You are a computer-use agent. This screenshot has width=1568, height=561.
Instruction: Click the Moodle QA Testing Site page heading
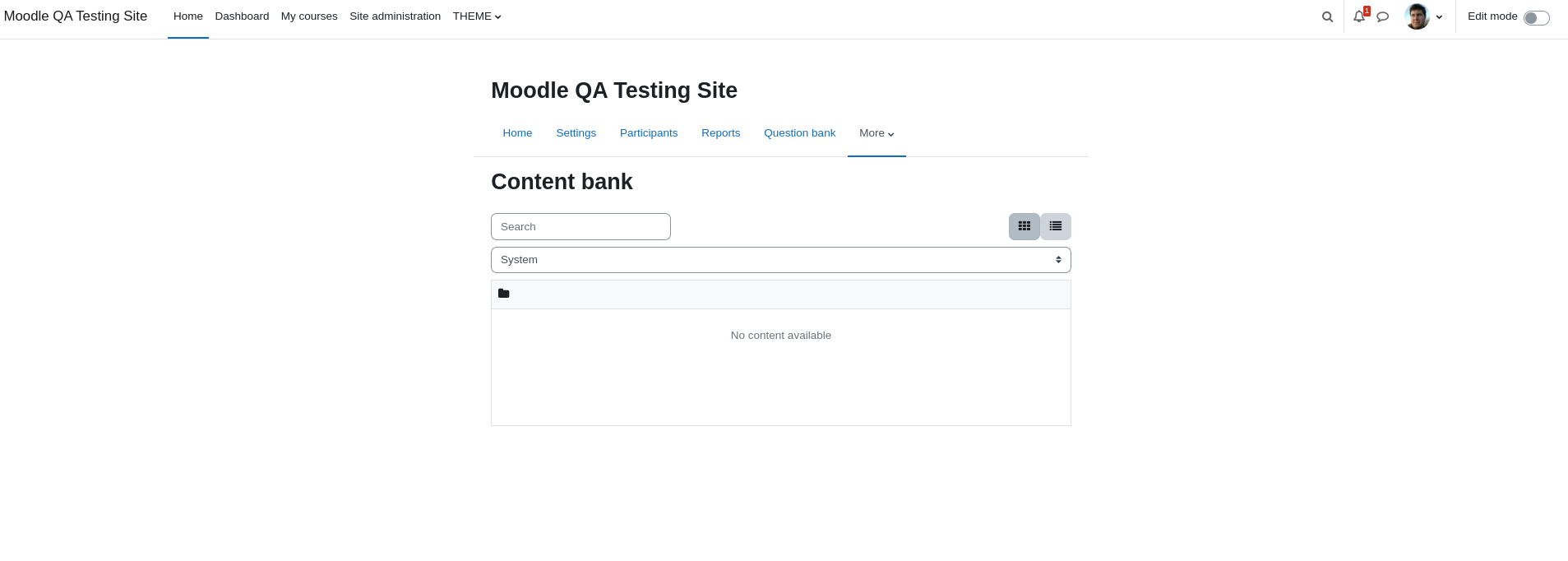(614, 90)
